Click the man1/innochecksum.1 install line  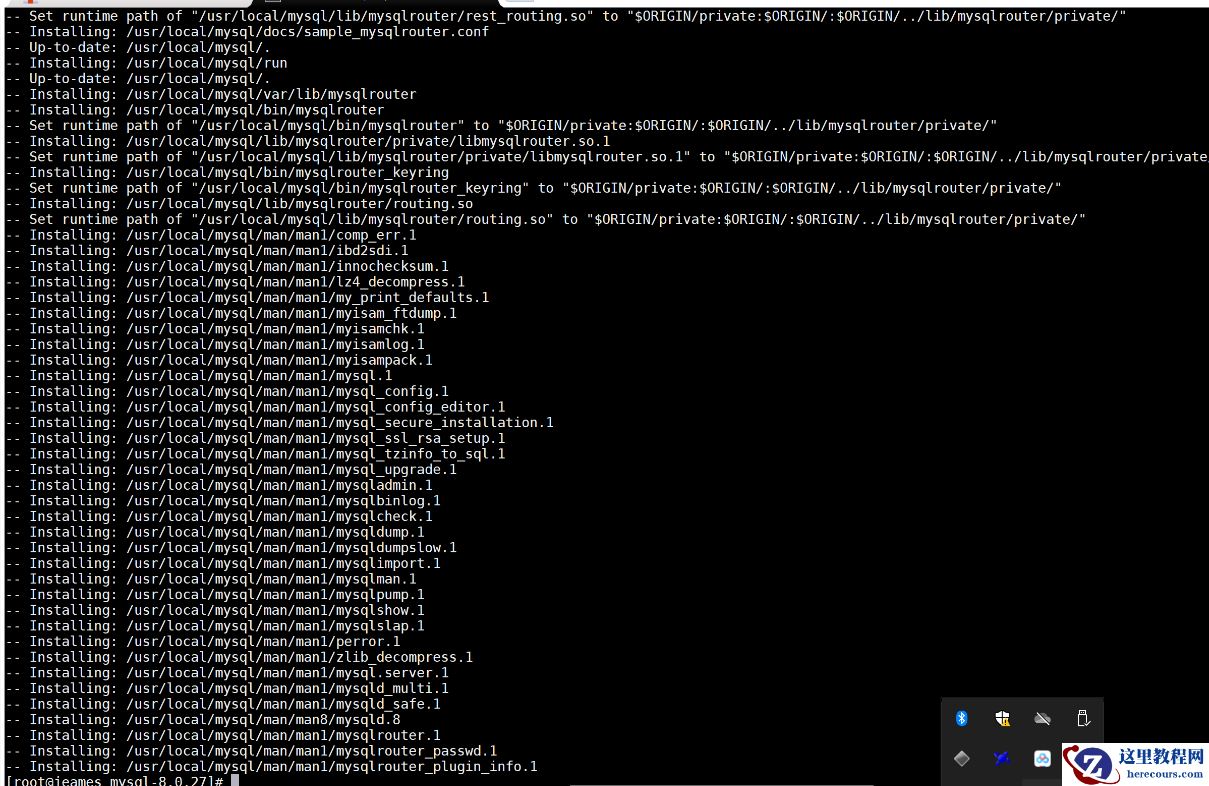[x=227, y=266]
